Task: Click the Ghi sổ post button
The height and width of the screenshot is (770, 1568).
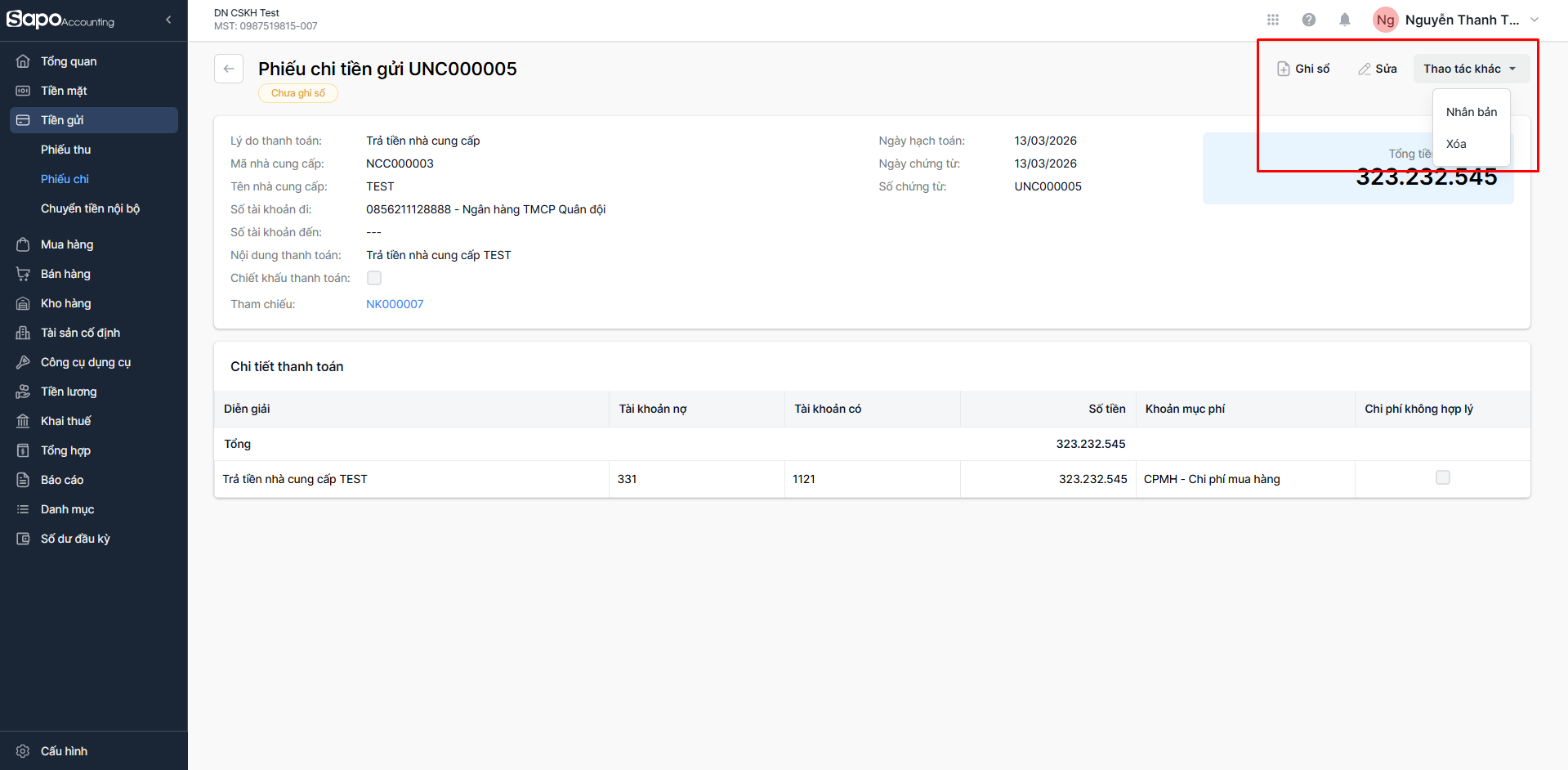Action: 1303,69
